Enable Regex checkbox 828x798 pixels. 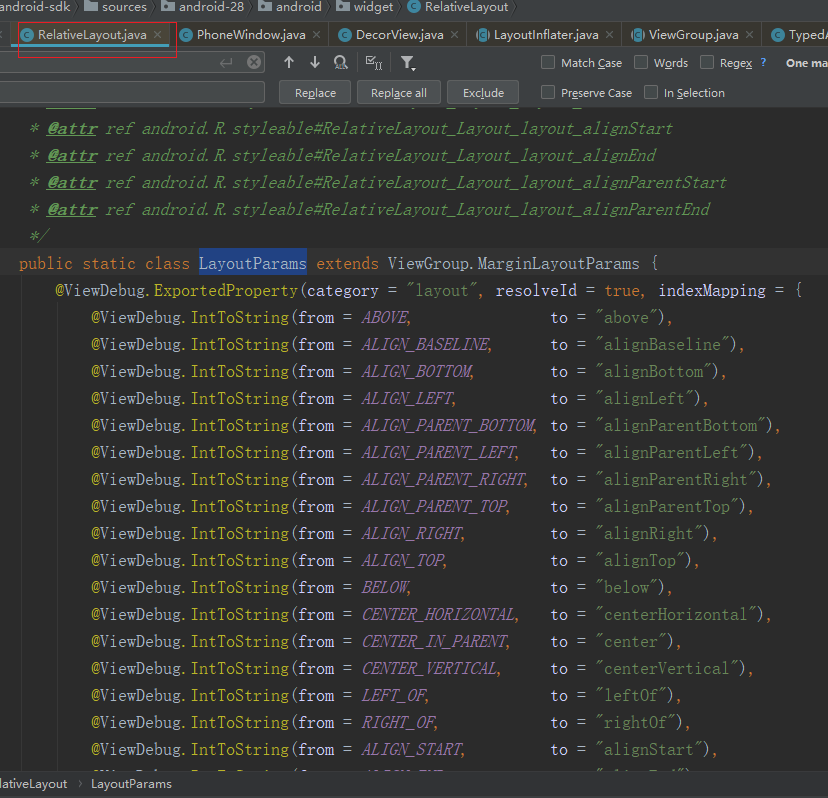coord(707,62)
